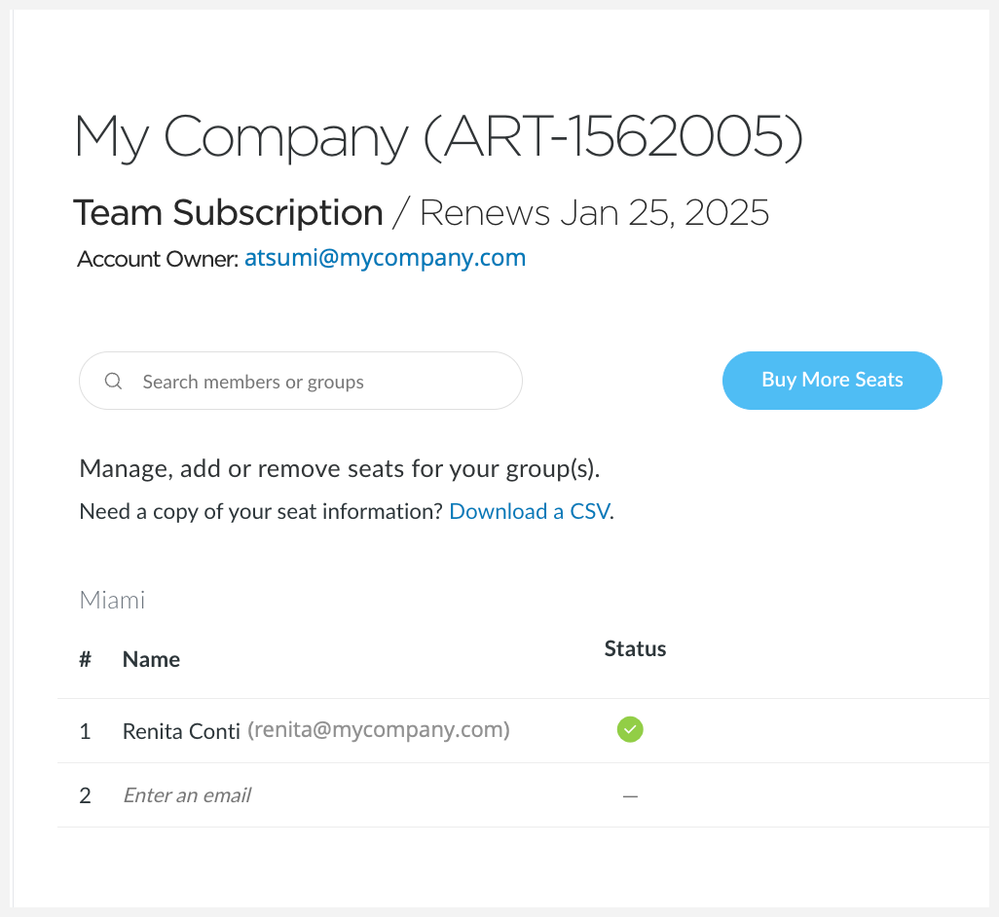Image resolution: width=999 pixels, height=917 pixels.
Task: Click the Team Subscription heading text
Action: [x=228, y=213]
